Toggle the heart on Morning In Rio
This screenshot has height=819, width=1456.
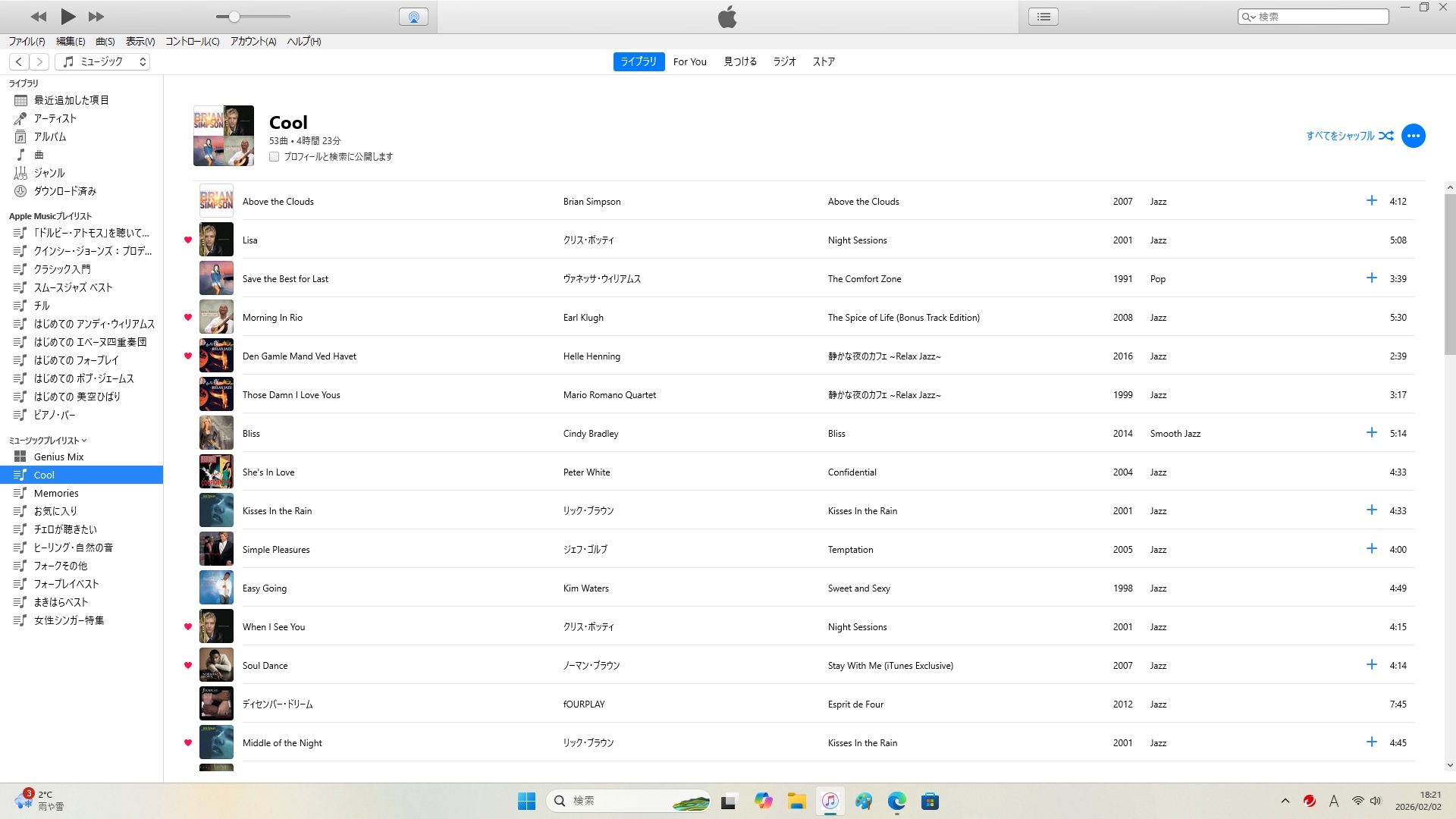click(188, 317)
